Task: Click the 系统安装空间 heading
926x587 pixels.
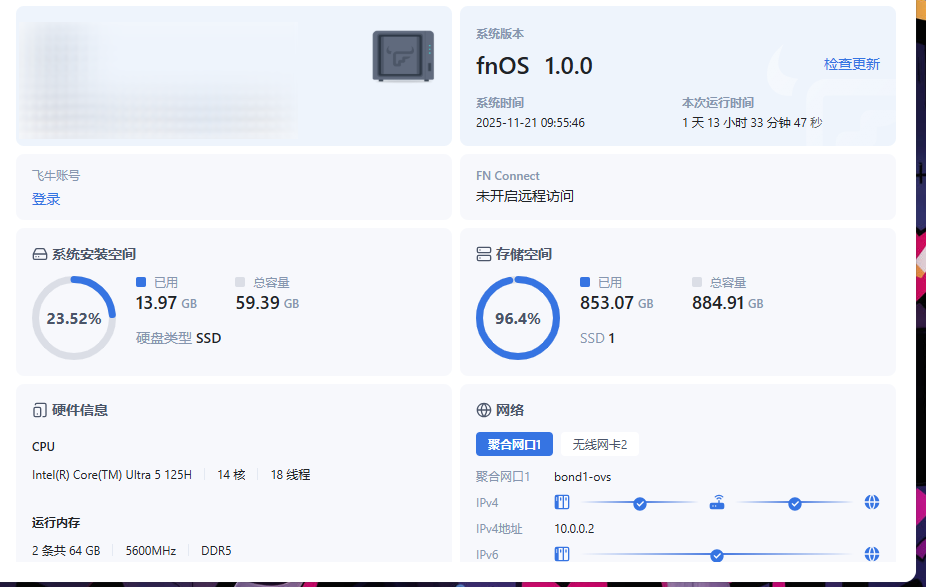Action: (x=94, y=255)
